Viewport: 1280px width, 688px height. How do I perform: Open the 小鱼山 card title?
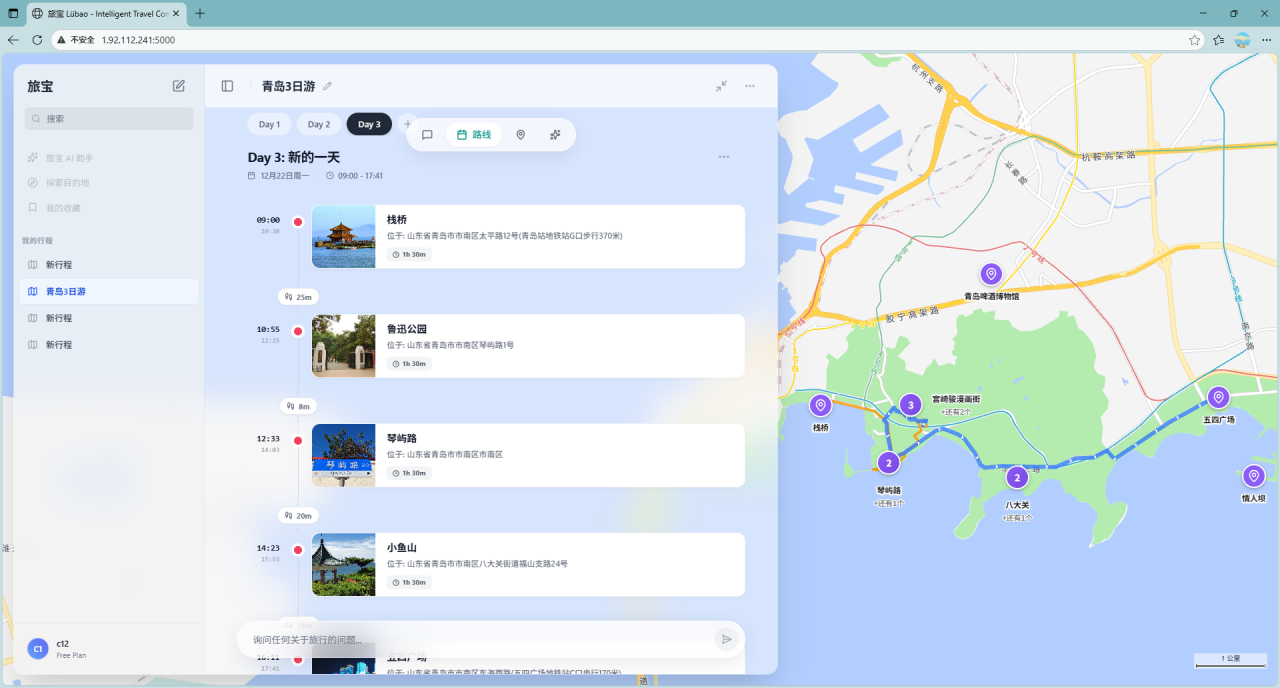402,547
